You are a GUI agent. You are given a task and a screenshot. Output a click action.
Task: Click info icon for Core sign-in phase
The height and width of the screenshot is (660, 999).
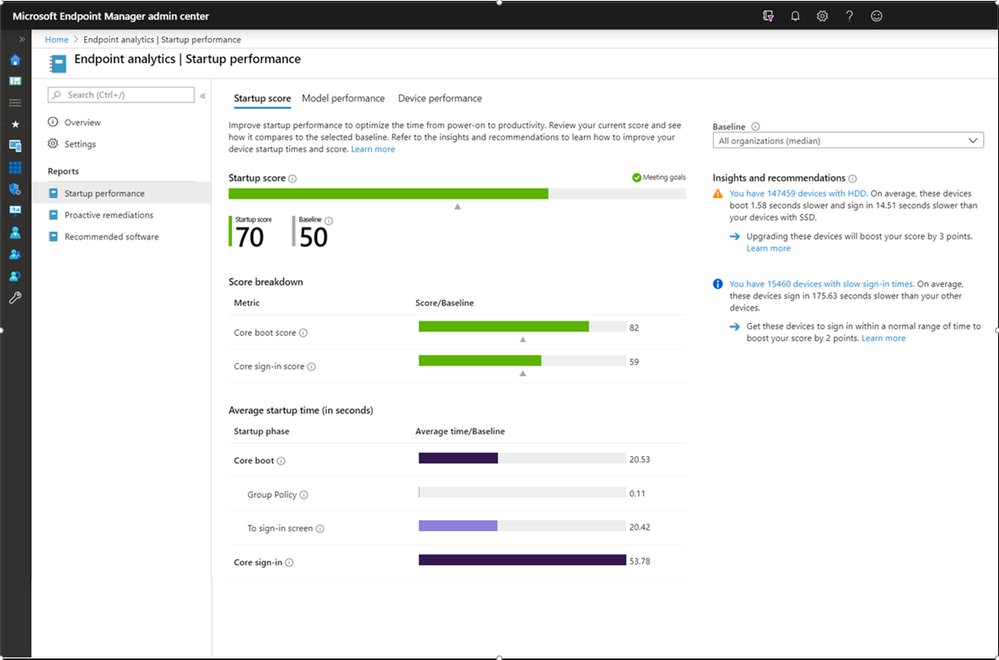coord(289,563)
